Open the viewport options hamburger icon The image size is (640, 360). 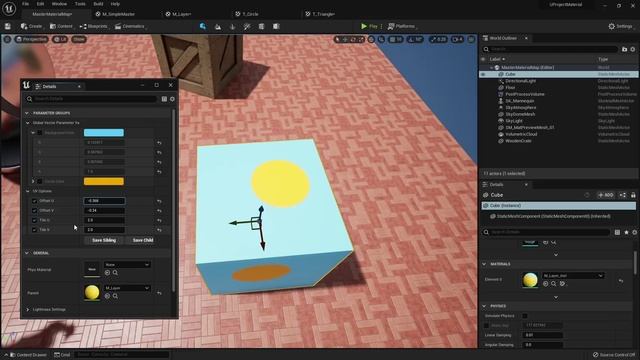7,39
